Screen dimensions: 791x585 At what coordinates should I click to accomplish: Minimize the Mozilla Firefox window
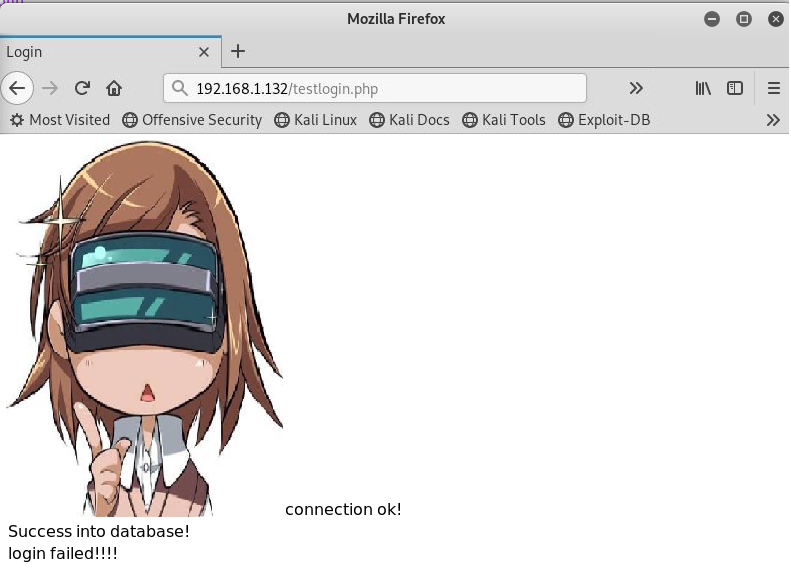point(712,19)
